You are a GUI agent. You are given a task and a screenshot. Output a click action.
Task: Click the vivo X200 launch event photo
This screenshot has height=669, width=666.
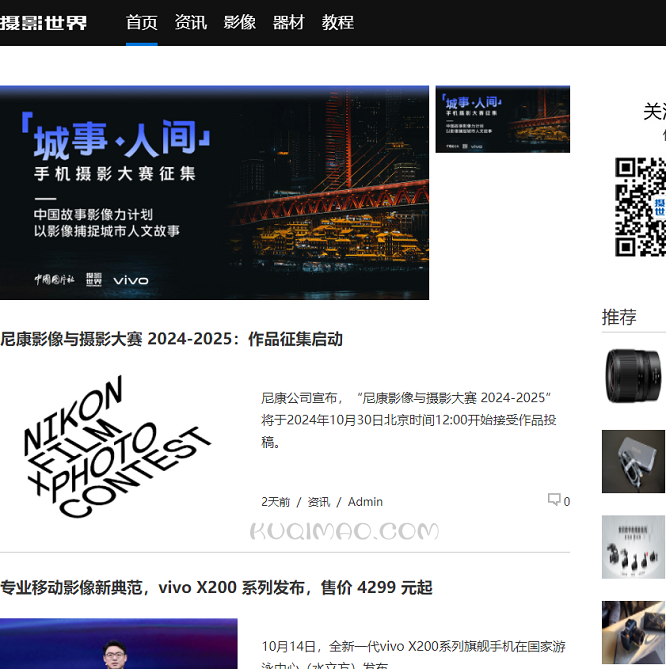(119, 644)
